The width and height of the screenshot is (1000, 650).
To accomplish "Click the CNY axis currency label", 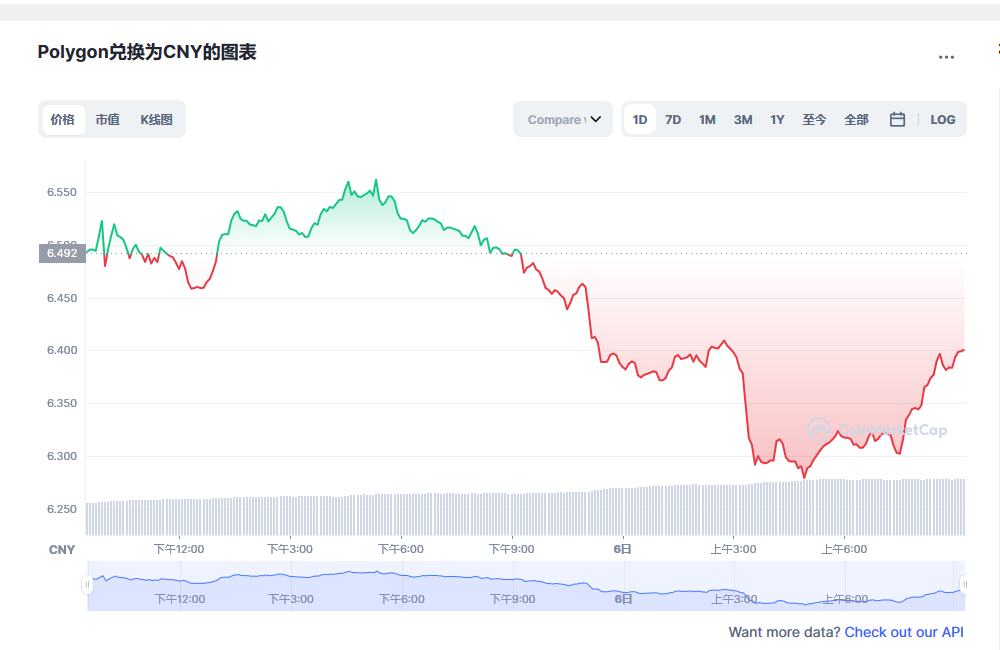I will (x=62, y=550).
